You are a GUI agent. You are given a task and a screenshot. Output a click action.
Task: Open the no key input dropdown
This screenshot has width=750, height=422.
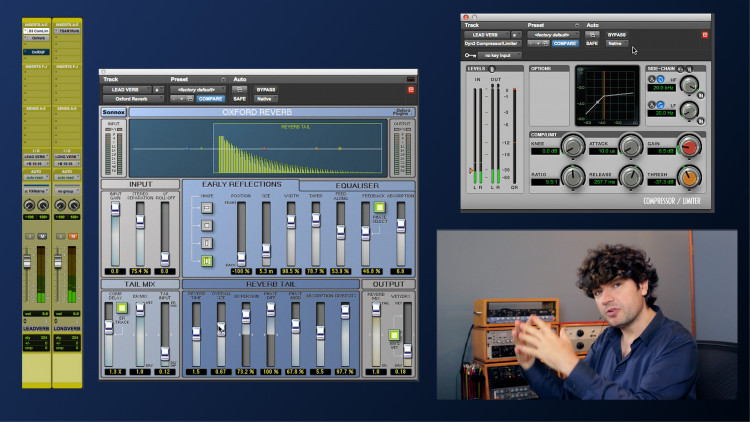(499, 56)
